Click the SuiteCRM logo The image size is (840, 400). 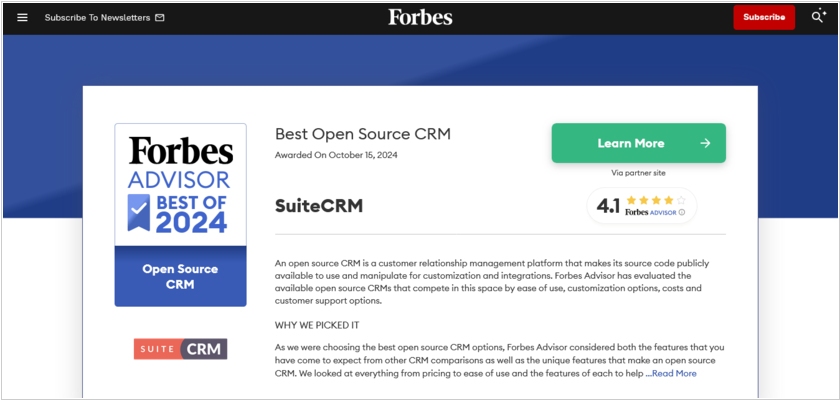(181, 349)
